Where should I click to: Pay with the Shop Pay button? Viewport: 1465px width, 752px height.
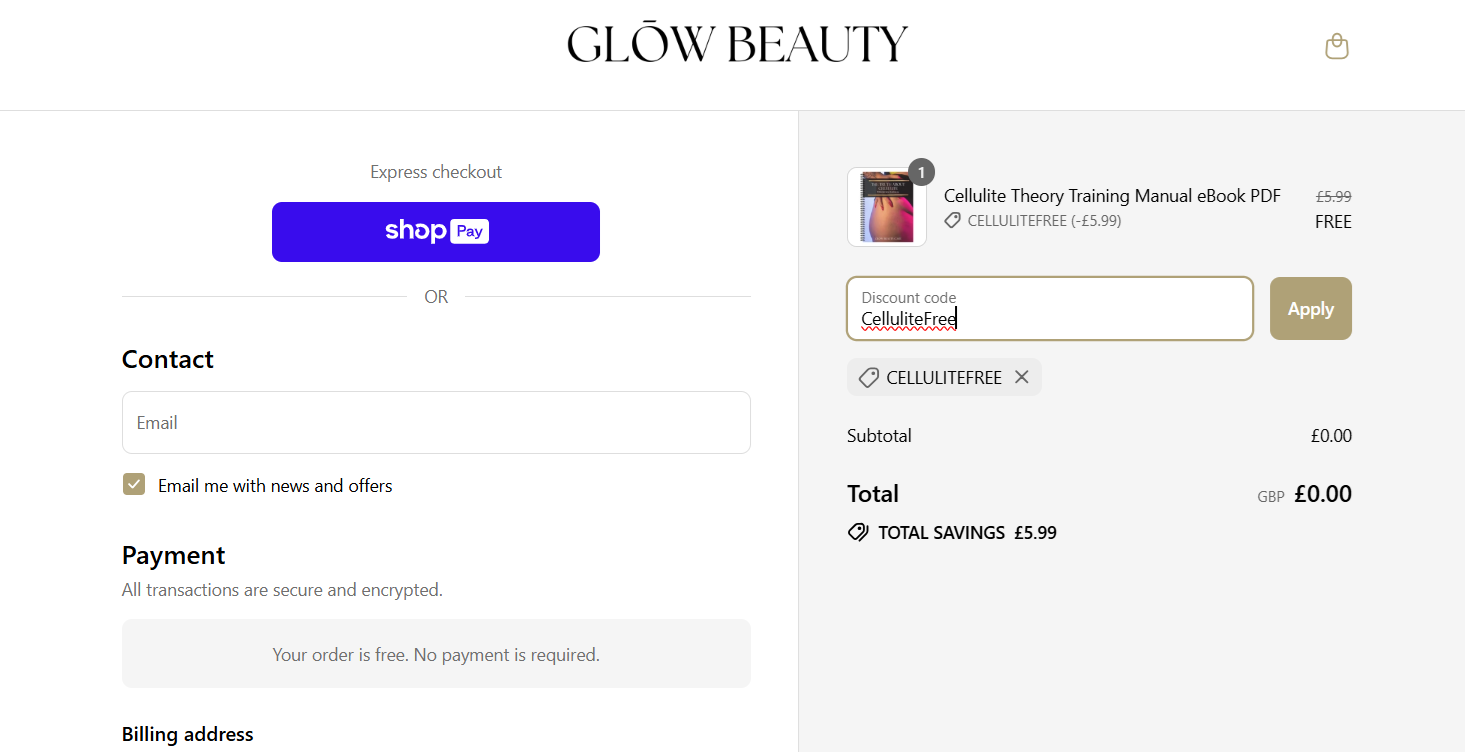coord(436,232)
